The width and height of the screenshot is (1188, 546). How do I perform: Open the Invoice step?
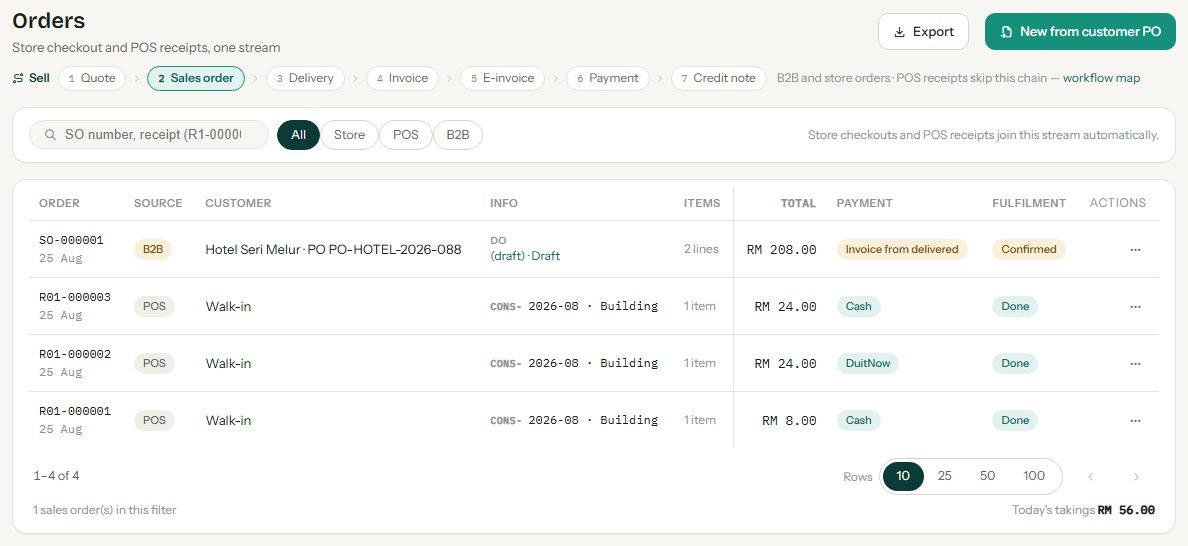coord(402,78)
